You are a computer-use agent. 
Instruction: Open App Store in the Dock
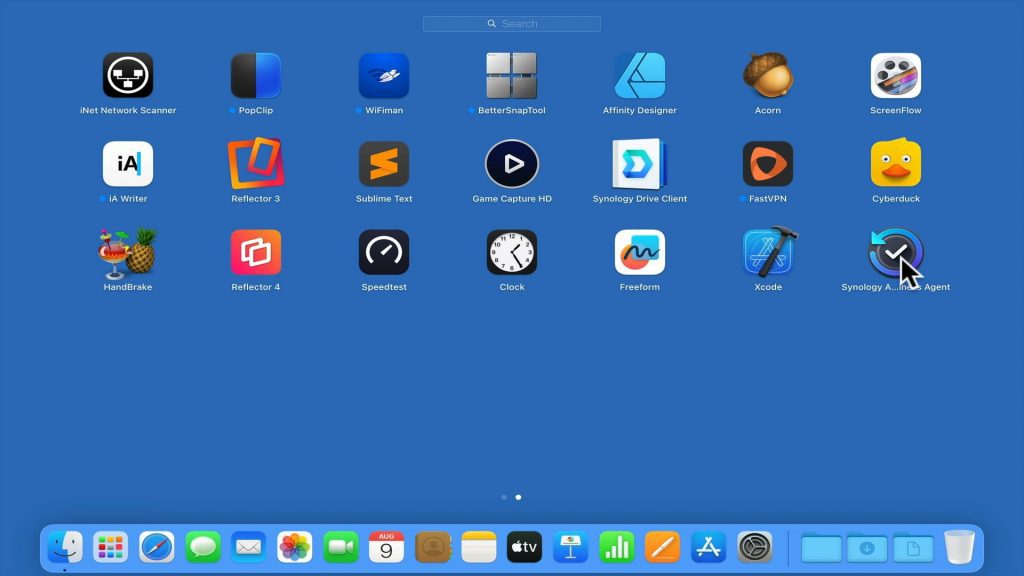[x=709, y=547]
